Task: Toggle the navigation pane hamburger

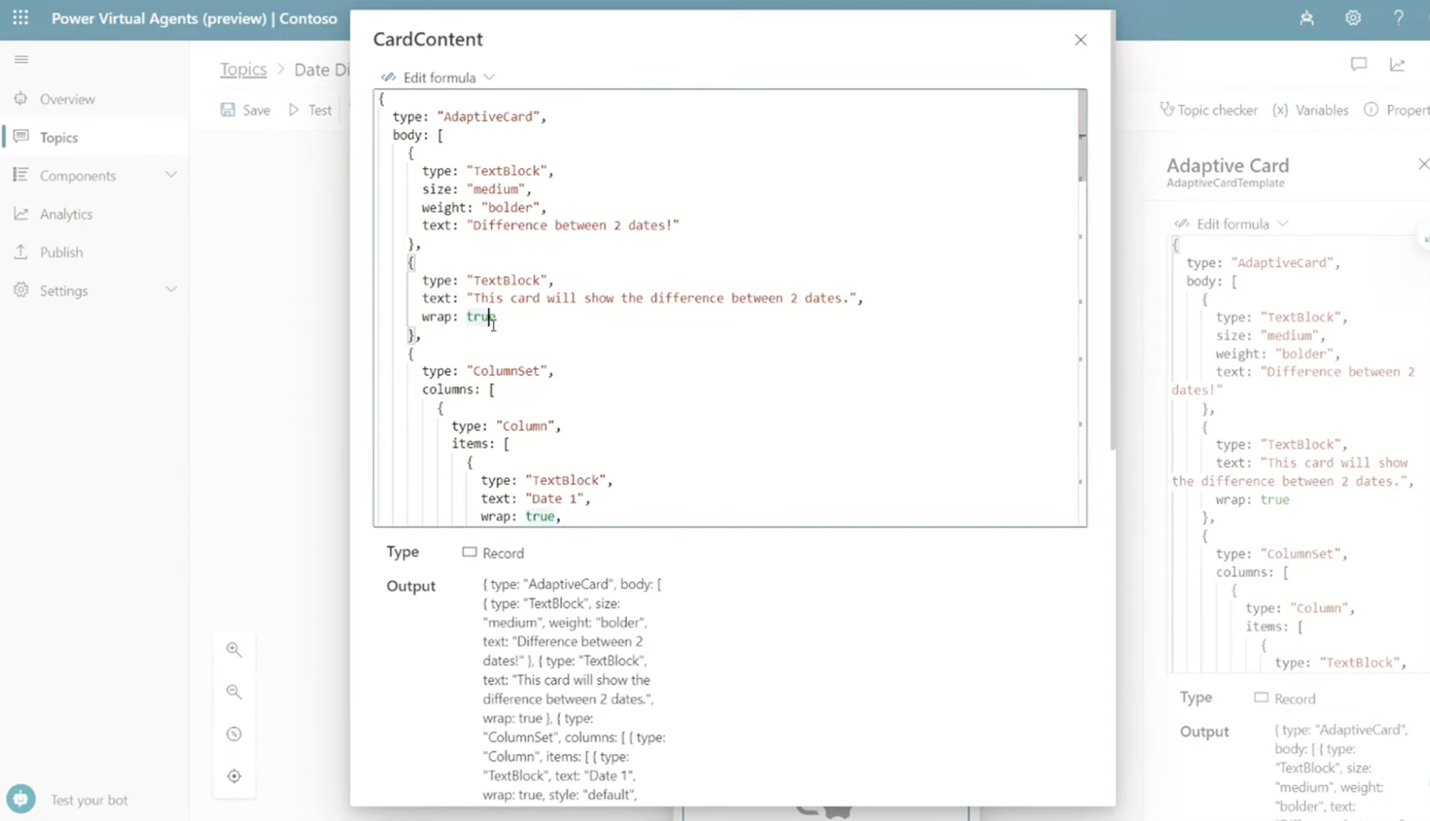Action: (20, 58)
